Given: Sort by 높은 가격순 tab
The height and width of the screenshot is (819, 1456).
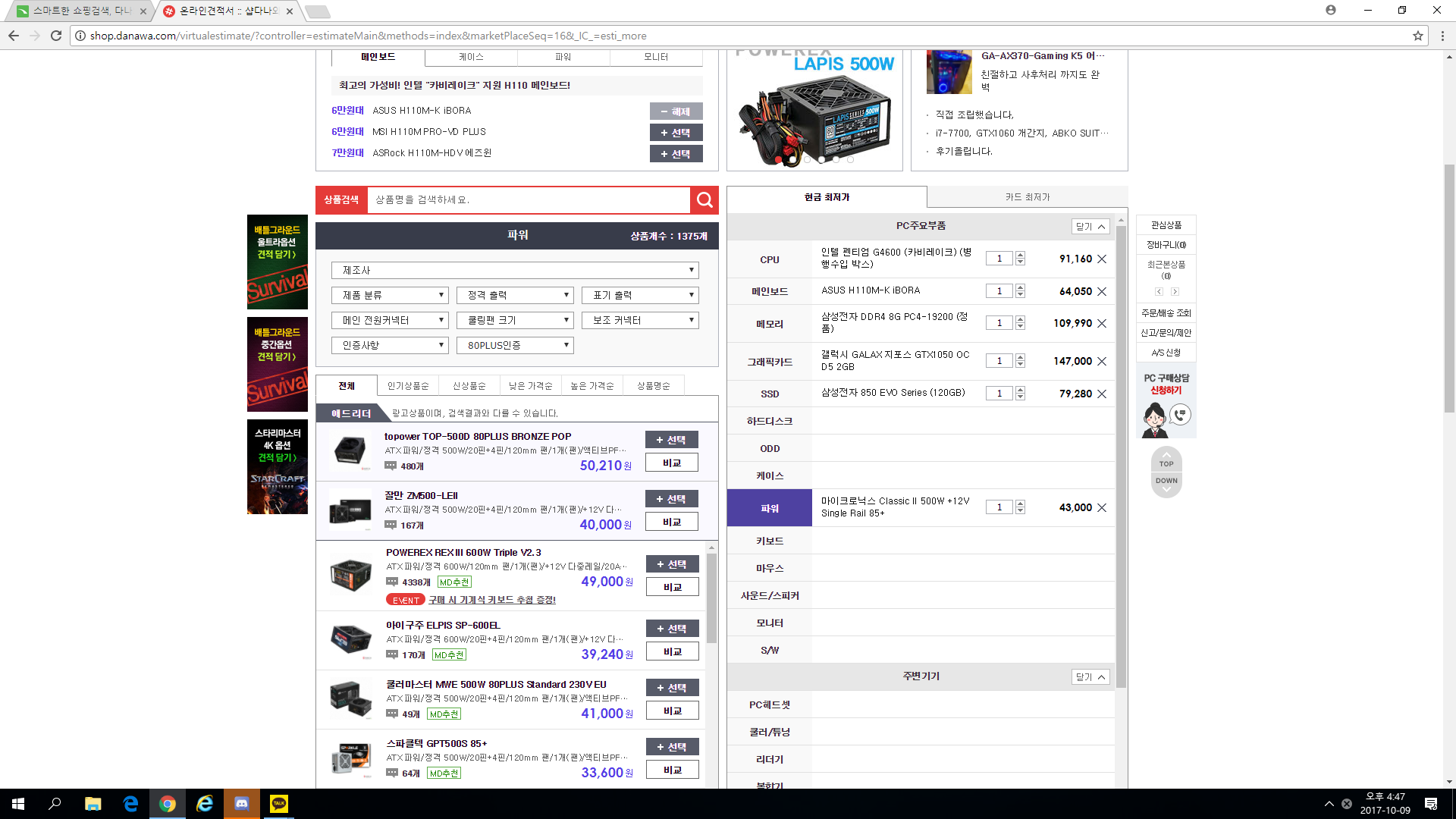Looking at the screenshot, I should (592, 386).
